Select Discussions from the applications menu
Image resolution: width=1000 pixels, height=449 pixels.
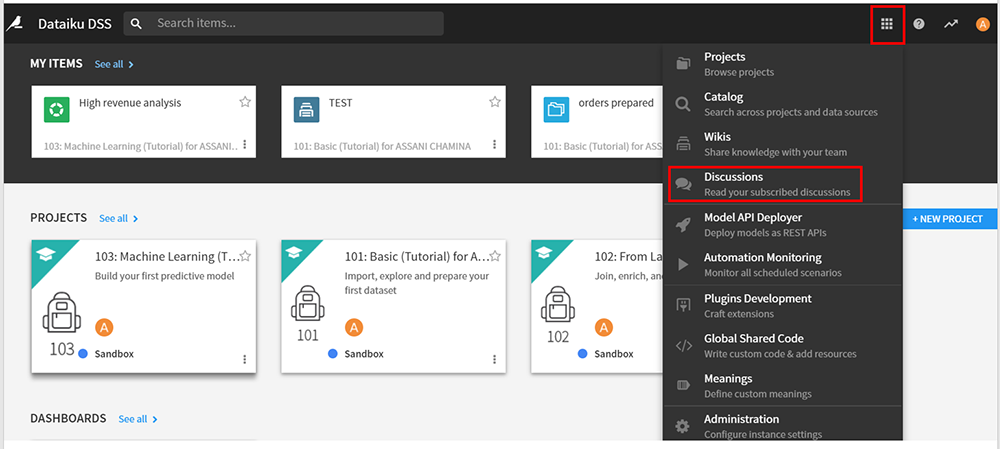click(x=765, y=184)
